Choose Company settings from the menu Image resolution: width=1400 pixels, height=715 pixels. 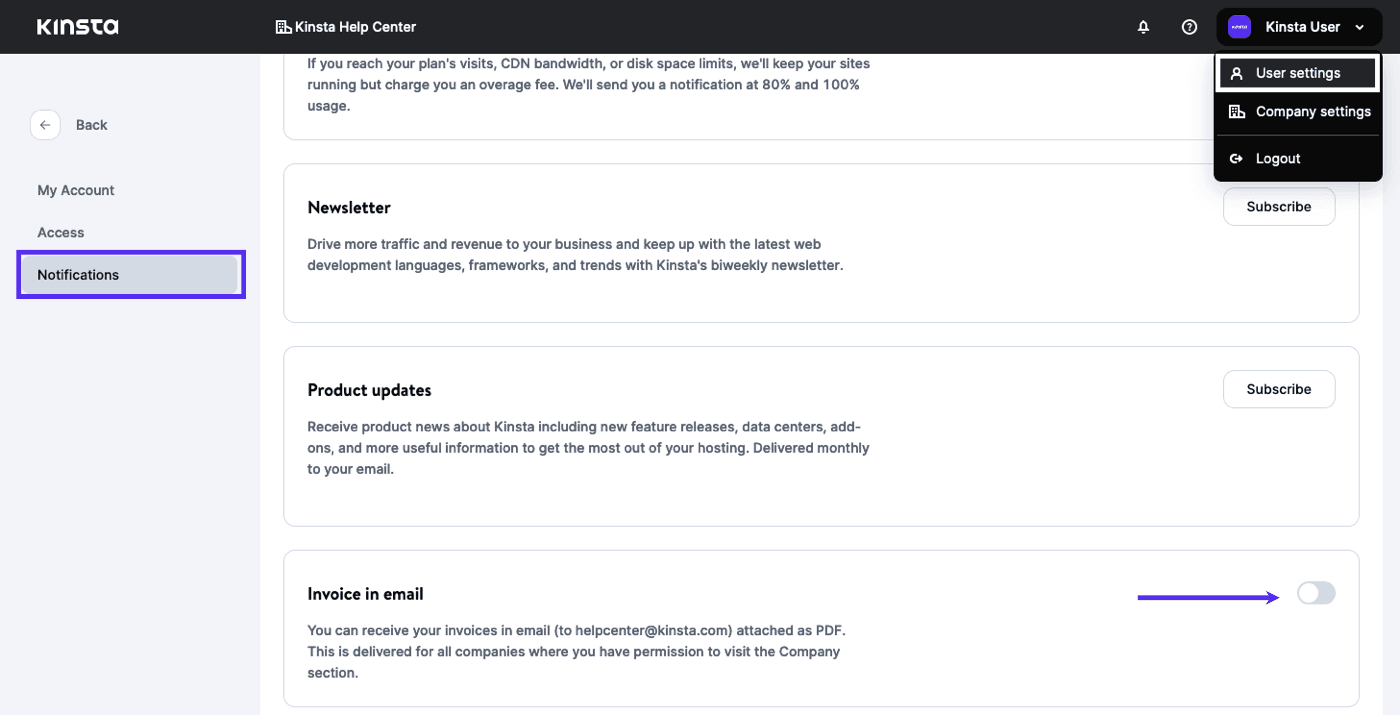coord(1313,111)
